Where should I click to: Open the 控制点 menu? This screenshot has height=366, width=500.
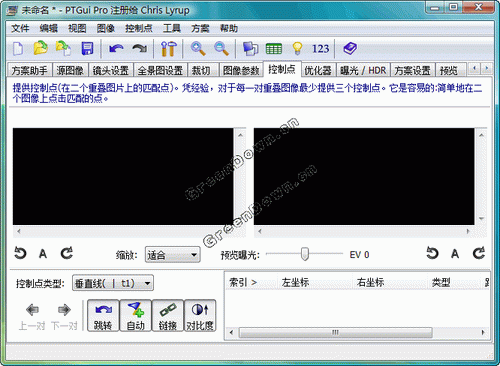tap(138, 28)
